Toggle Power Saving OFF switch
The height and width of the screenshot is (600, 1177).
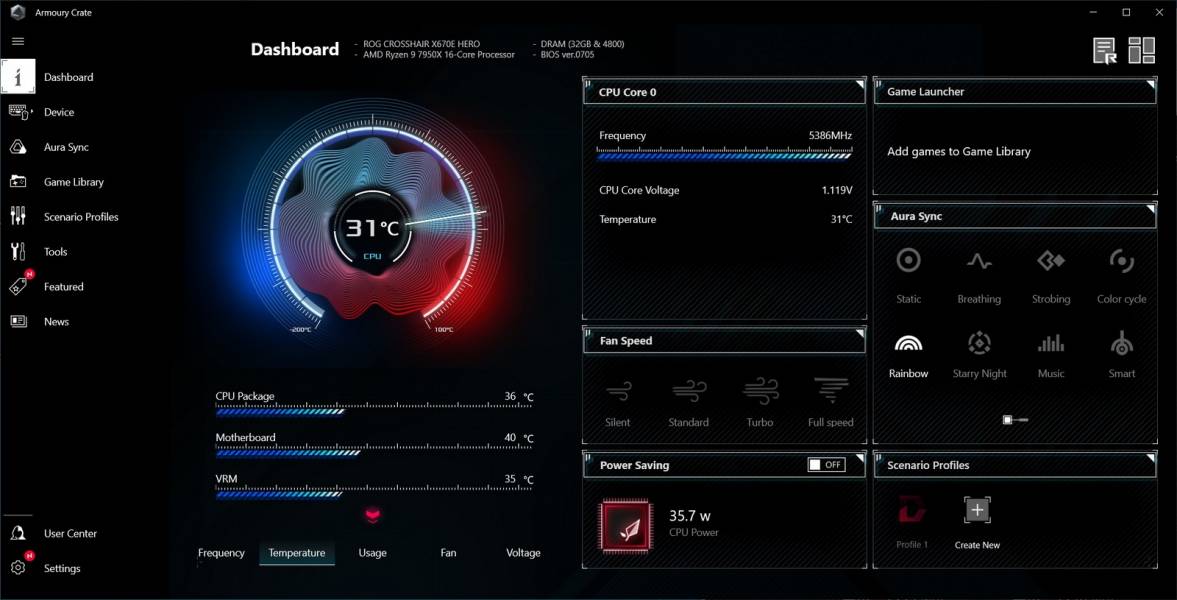point(826,465)
